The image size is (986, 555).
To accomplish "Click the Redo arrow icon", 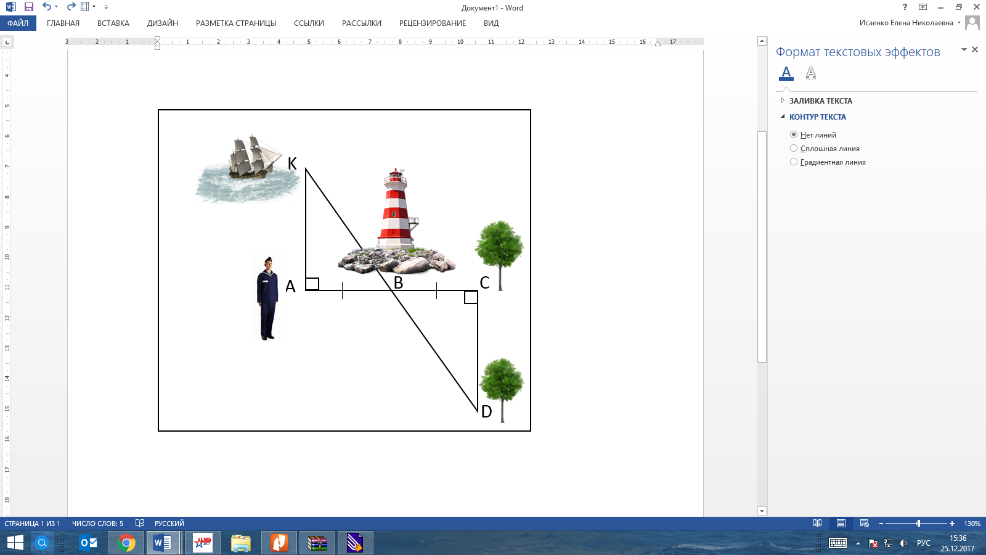I will pyautogui.click(x=71, y=7).
